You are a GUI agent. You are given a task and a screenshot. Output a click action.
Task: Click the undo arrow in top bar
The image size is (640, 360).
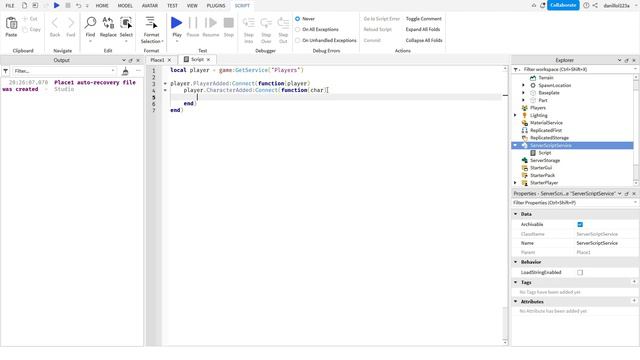pyautogui.click(x=78, y=5)
